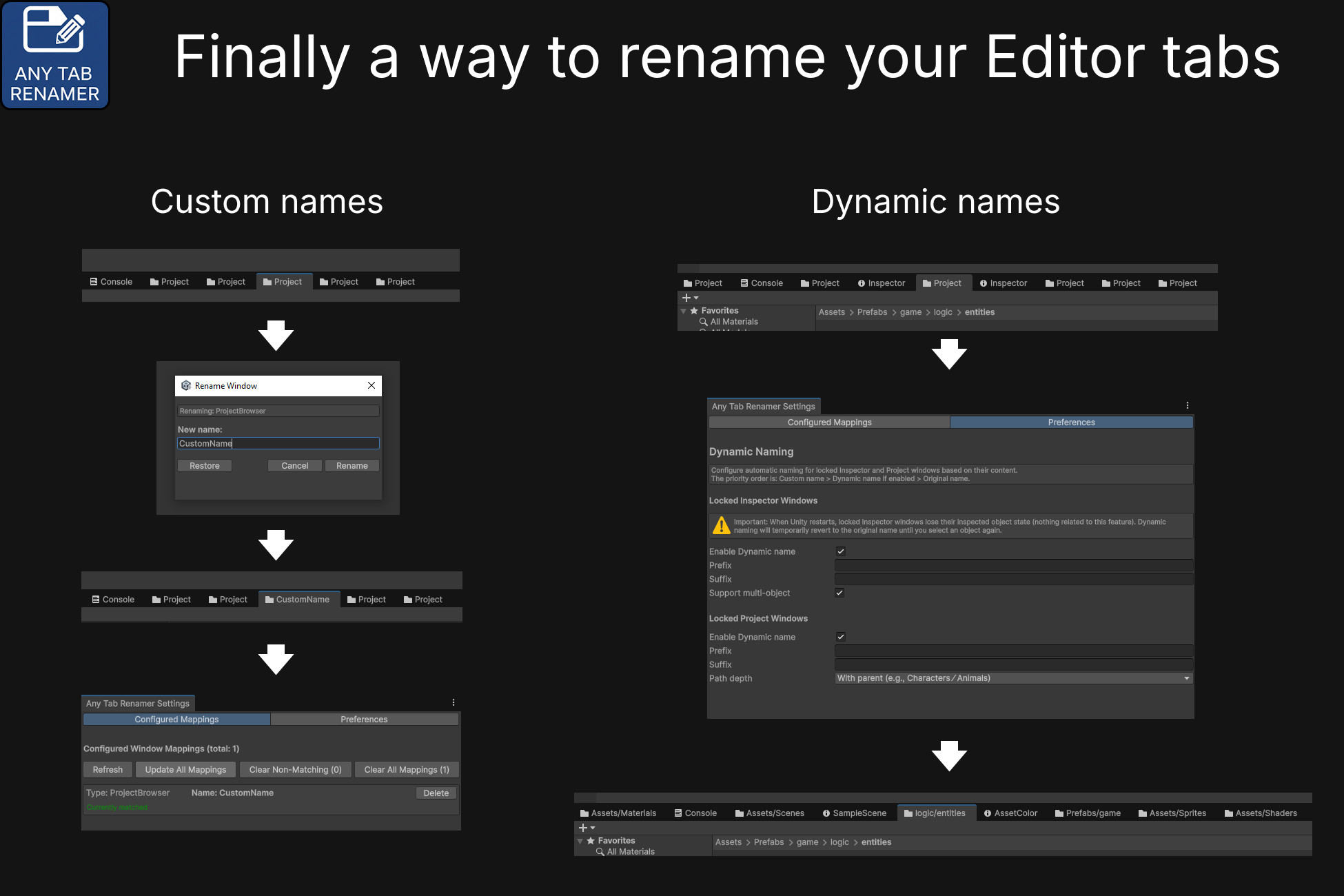Click the logic breadcrumb in the upper Project panel
The width and height of the screenshot is (1344, 896).
coord(943,312)
